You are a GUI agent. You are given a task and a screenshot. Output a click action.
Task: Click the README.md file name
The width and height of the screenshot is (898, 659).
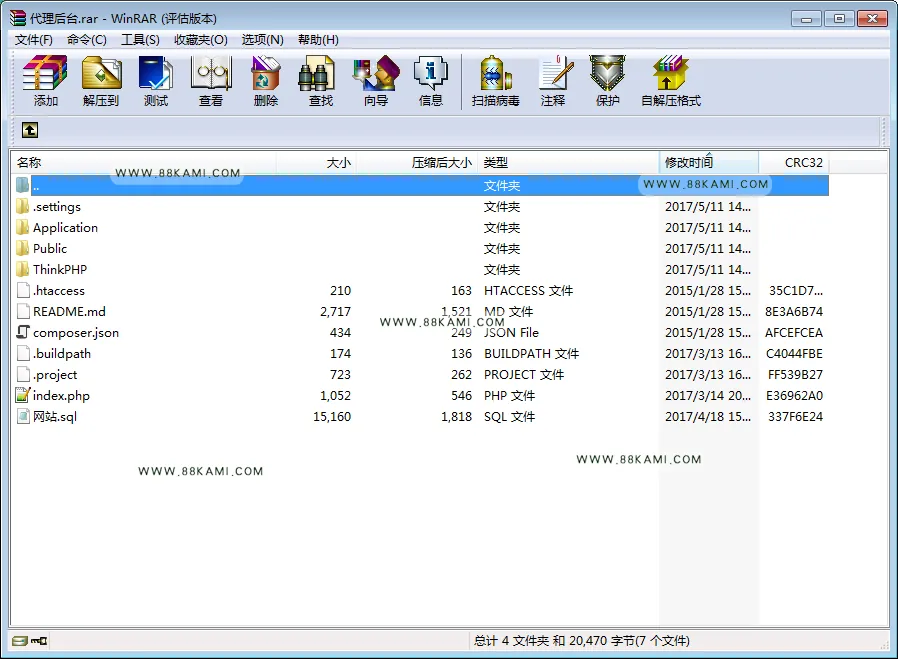pos(69,311)
